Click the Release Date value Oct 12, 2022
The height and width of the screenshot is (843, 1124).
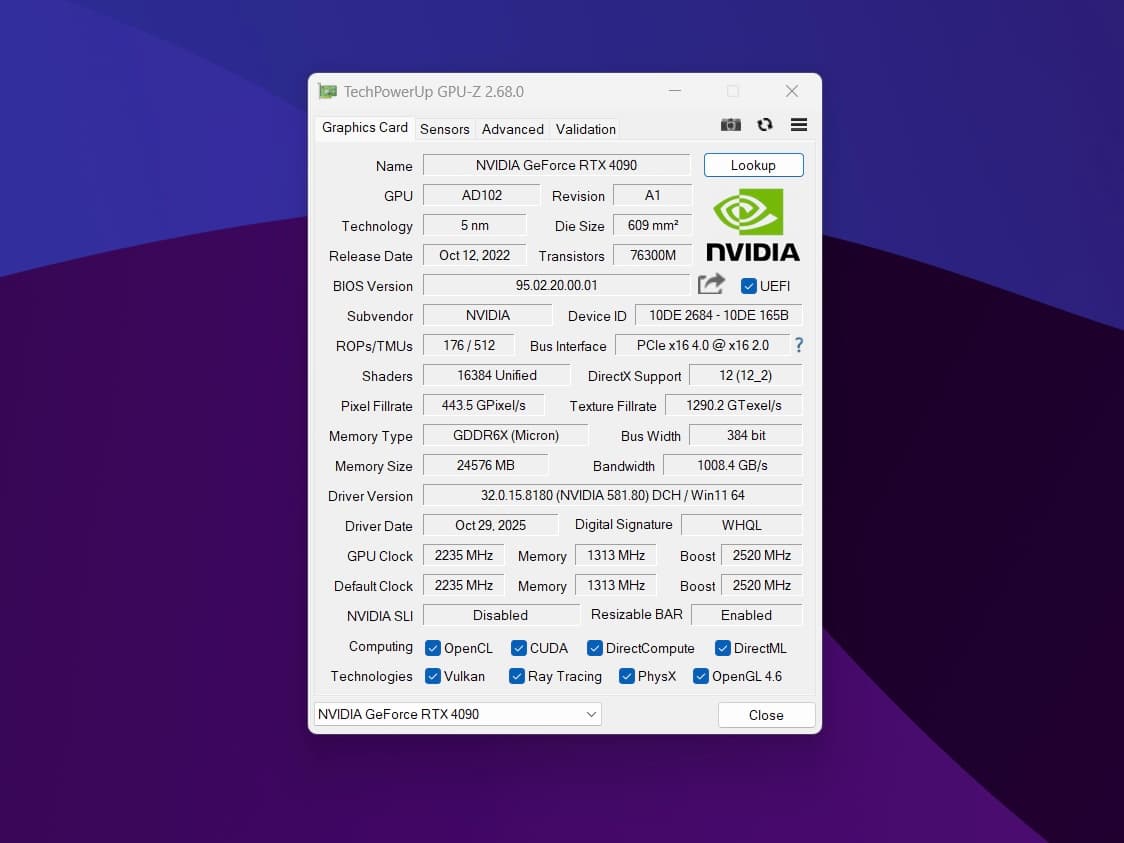coord(475,255)
